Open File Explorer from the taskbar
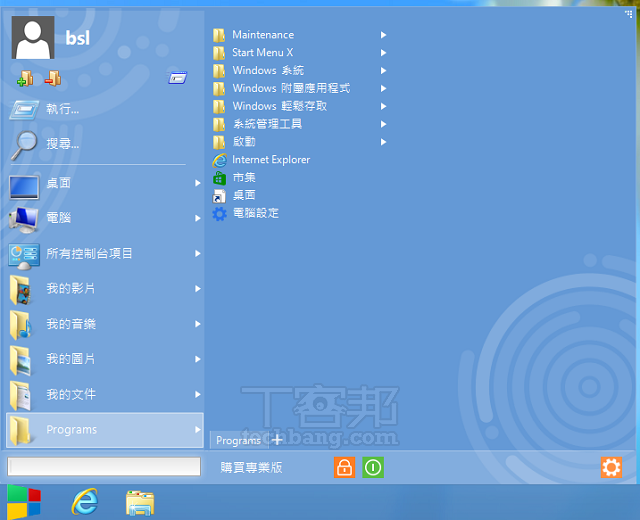The width and height of the screenshot is (640, 520). pos(140,502)
